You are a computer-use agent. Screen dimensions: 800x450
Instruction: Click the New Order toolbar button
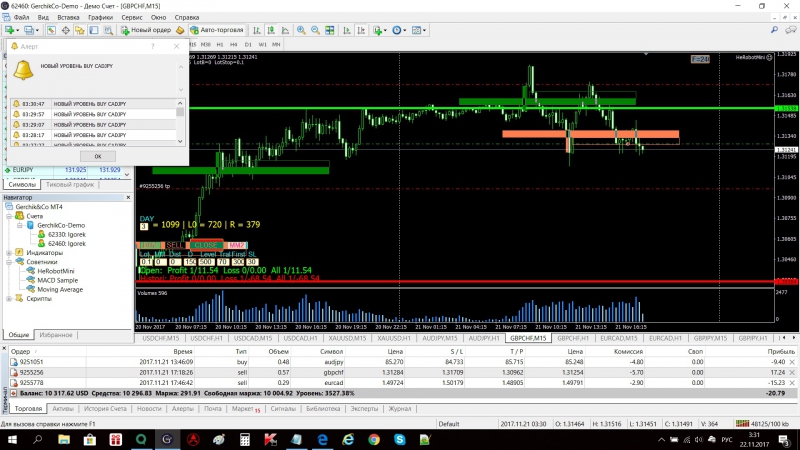click(148, 30)
